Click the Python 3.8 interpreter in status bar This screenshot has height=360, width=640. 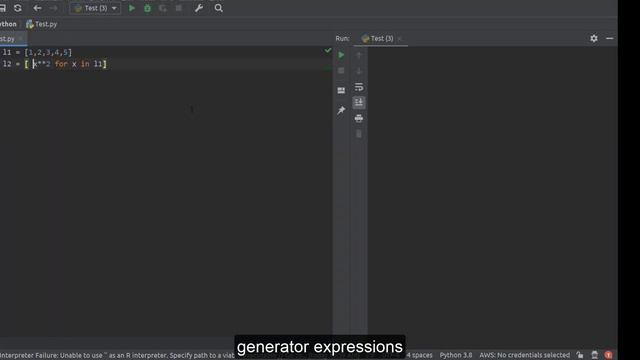tap(456, 355)
